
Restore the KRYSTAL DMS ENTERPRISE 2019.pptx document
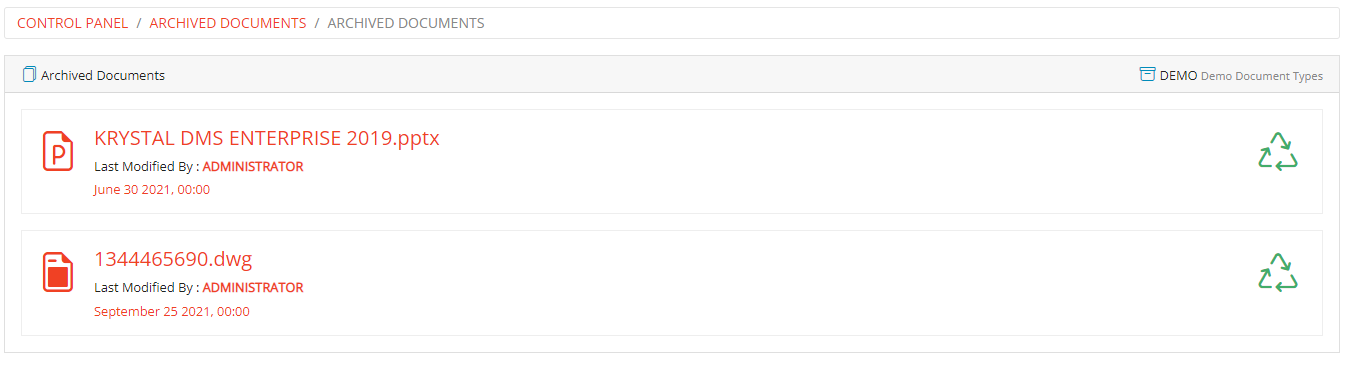(x=1277, y=151)
